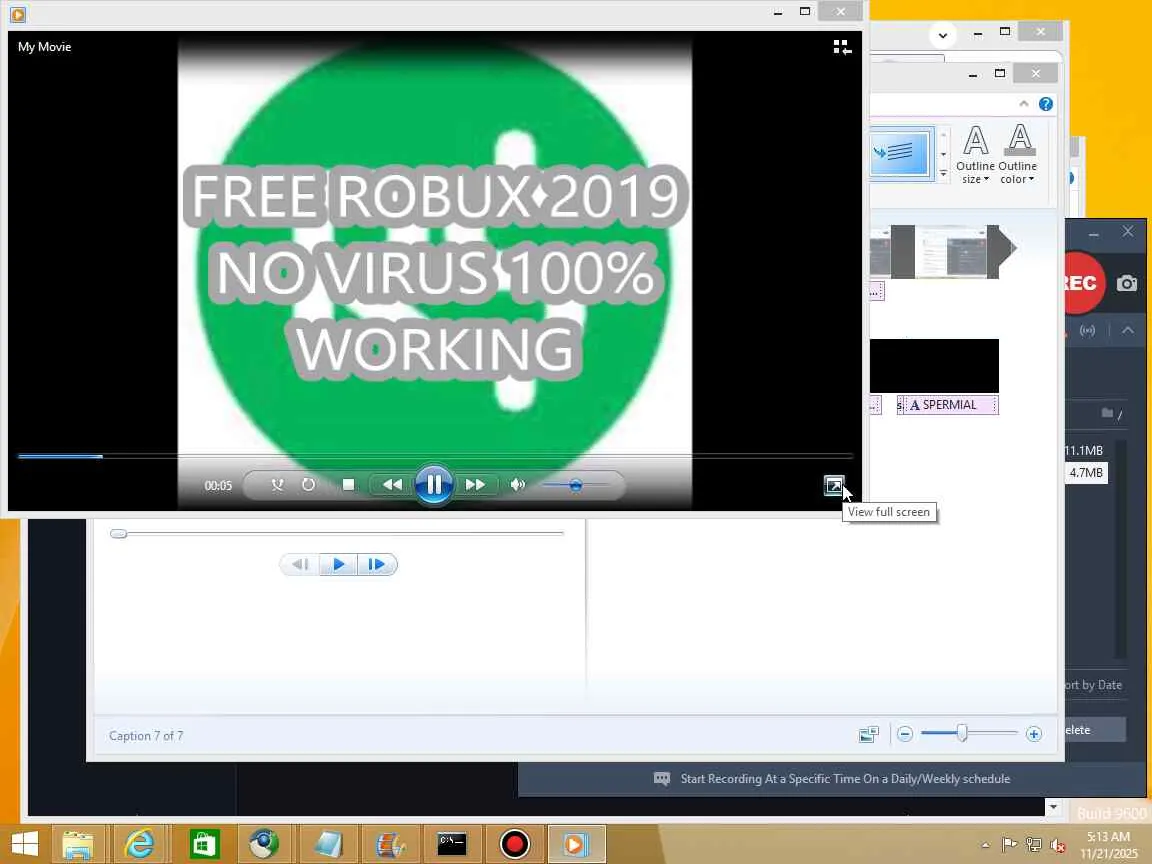Open the Windows Store taskbar icon
This screenshot has height=864, width=1152.
click(x=204, y=844)
